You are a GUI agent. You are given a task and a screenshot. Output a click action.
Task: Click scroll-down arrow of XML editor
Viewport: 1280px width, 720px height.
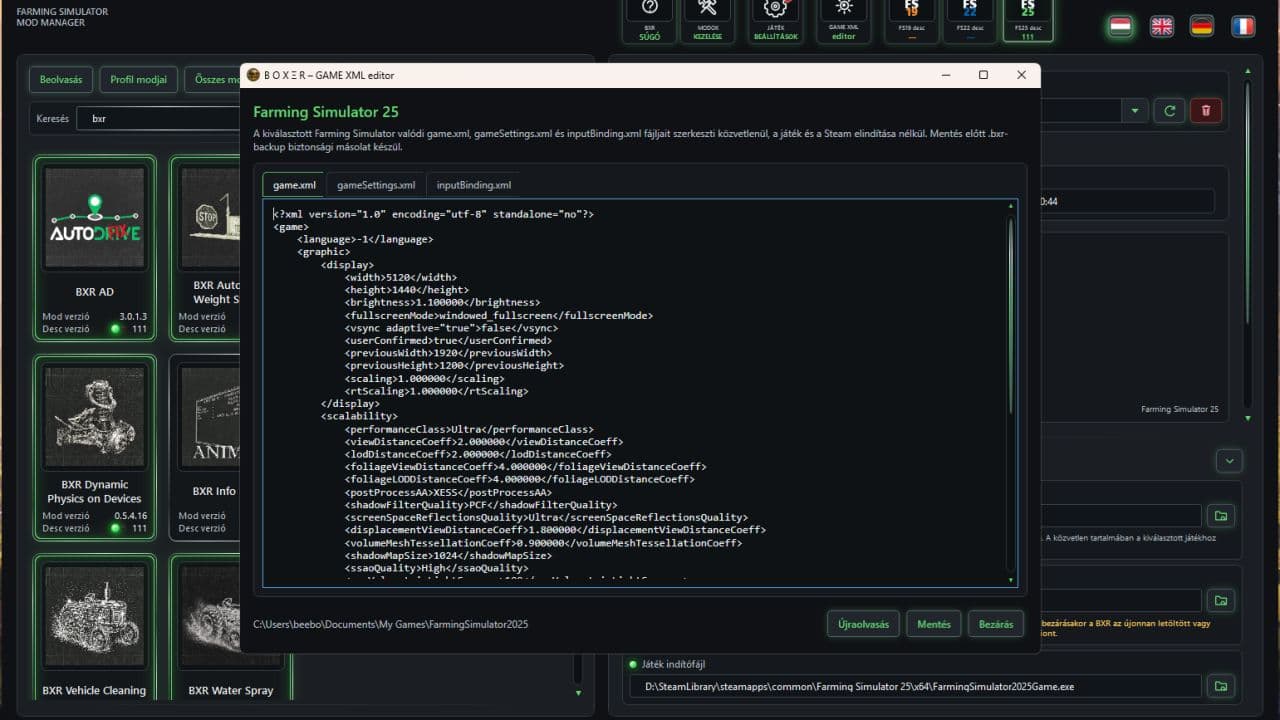(x=1010, y=580)
